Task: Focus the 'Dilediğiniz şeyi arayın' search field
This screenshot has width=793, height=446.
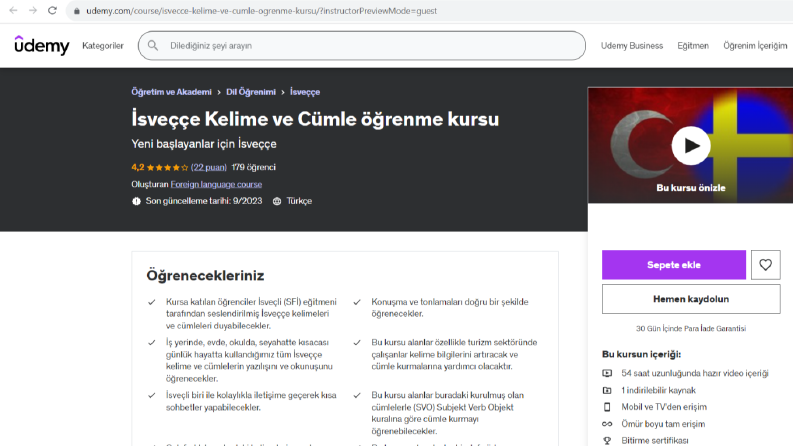Action: pos(362,46)
